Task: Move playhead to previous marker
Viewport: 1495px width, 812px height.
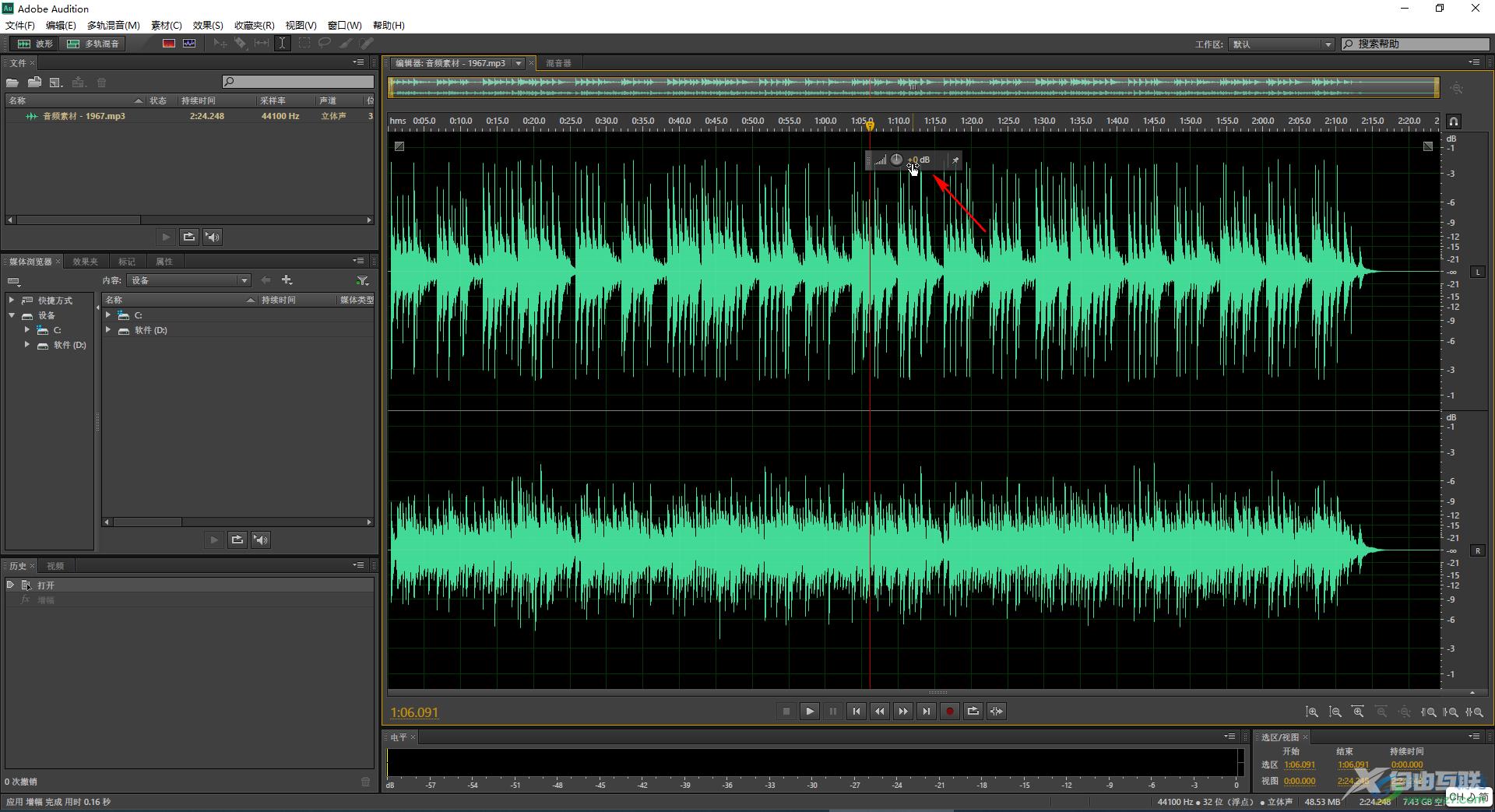Action: [x=857, y=711]
